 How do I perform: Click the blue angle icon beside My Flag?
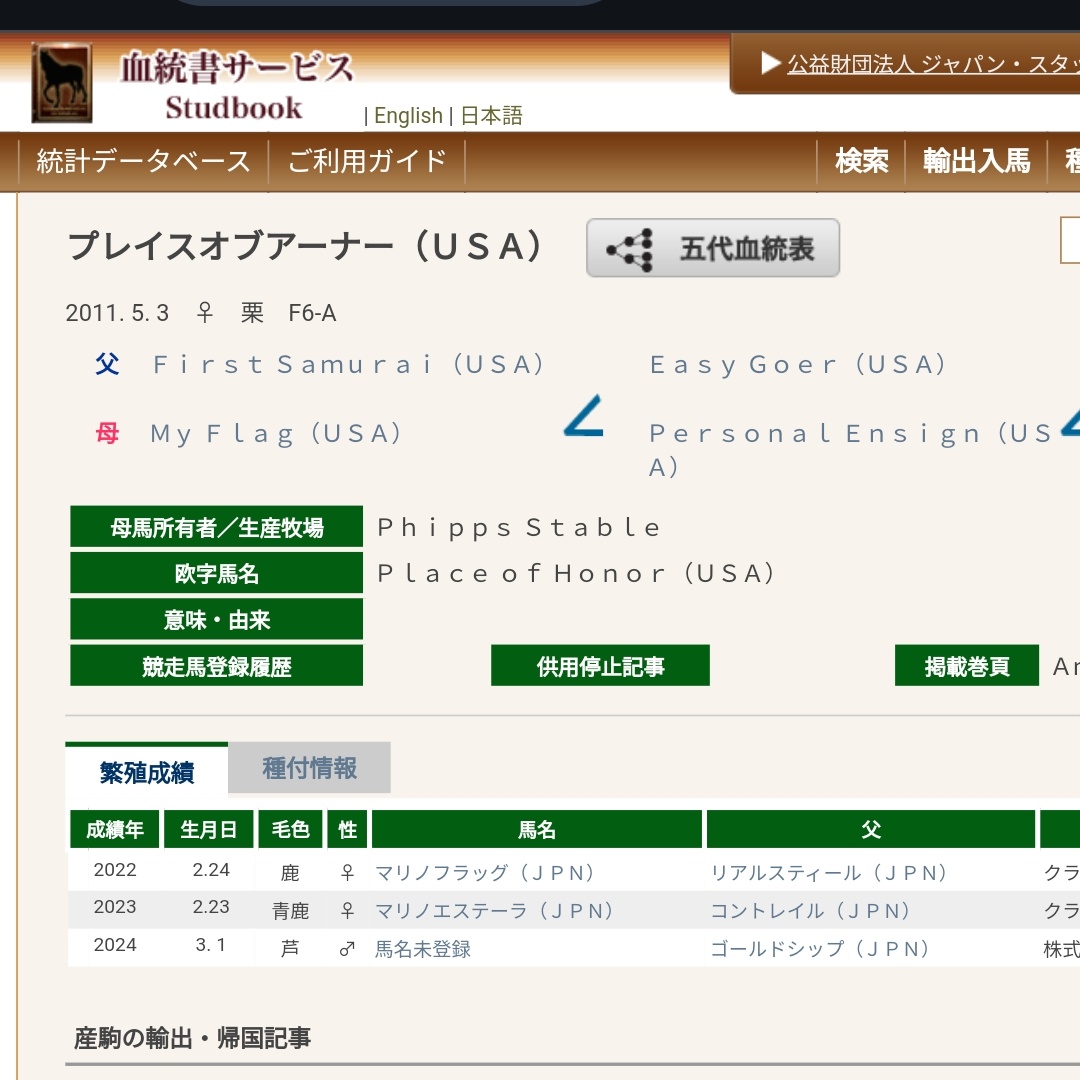583,417
